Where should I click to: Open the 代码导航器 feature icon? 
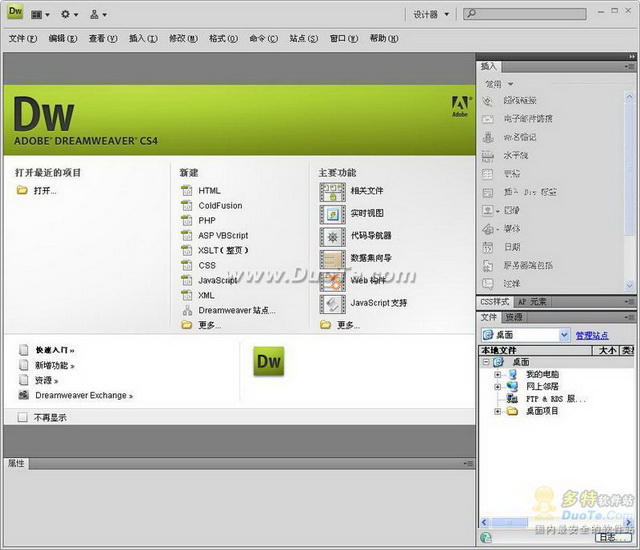pyautogui.click(x=332, y=237)
